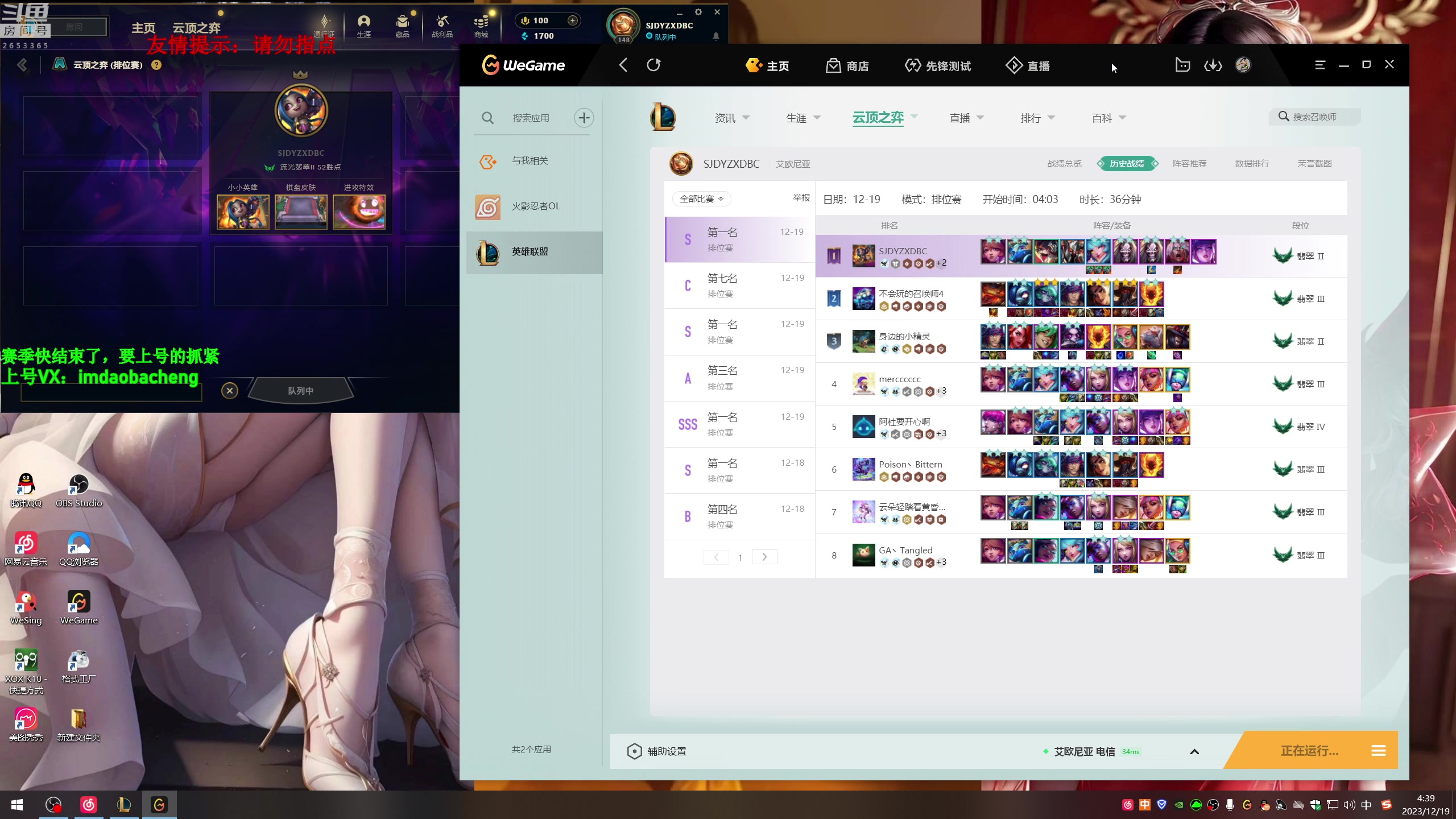Screen dimensions: 1456x819
Task: Select 英雄联盟 in sidebar
Action: (534, 252)
